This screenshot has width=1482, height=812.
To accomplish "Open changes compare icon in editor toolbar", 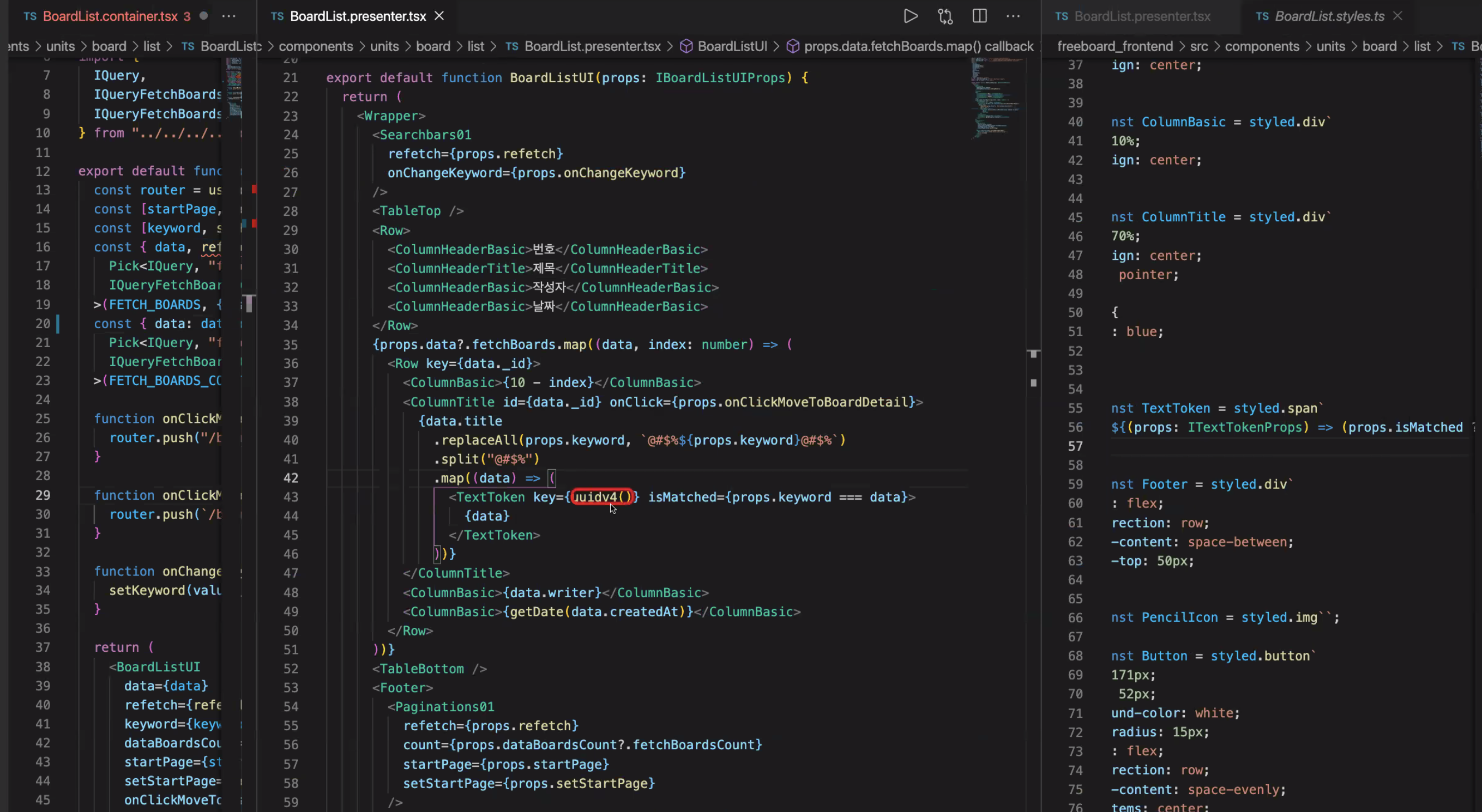I will [945, 16].
